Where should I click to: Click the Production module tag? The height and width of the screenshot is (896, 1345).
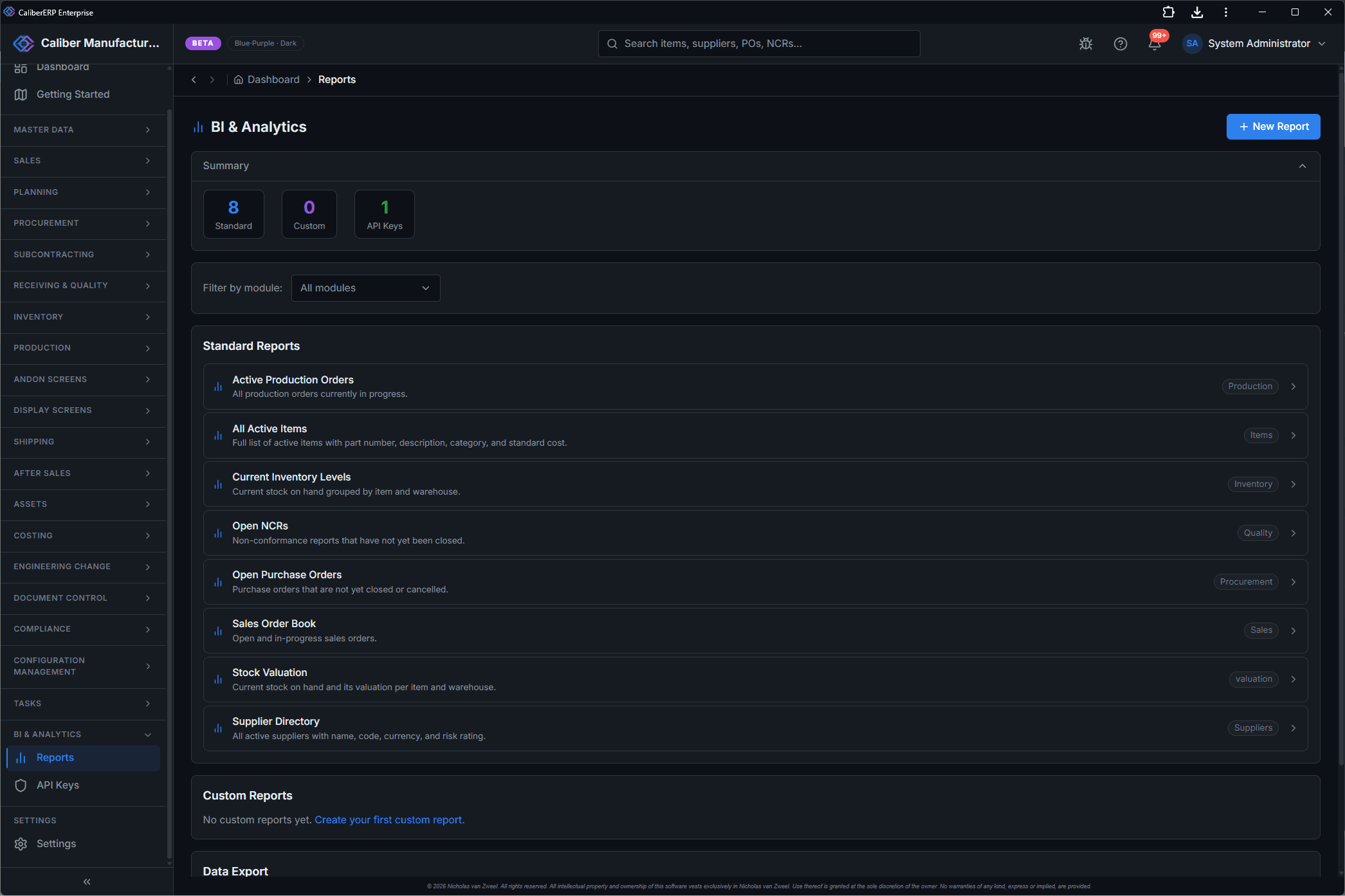click(1250, 387)
